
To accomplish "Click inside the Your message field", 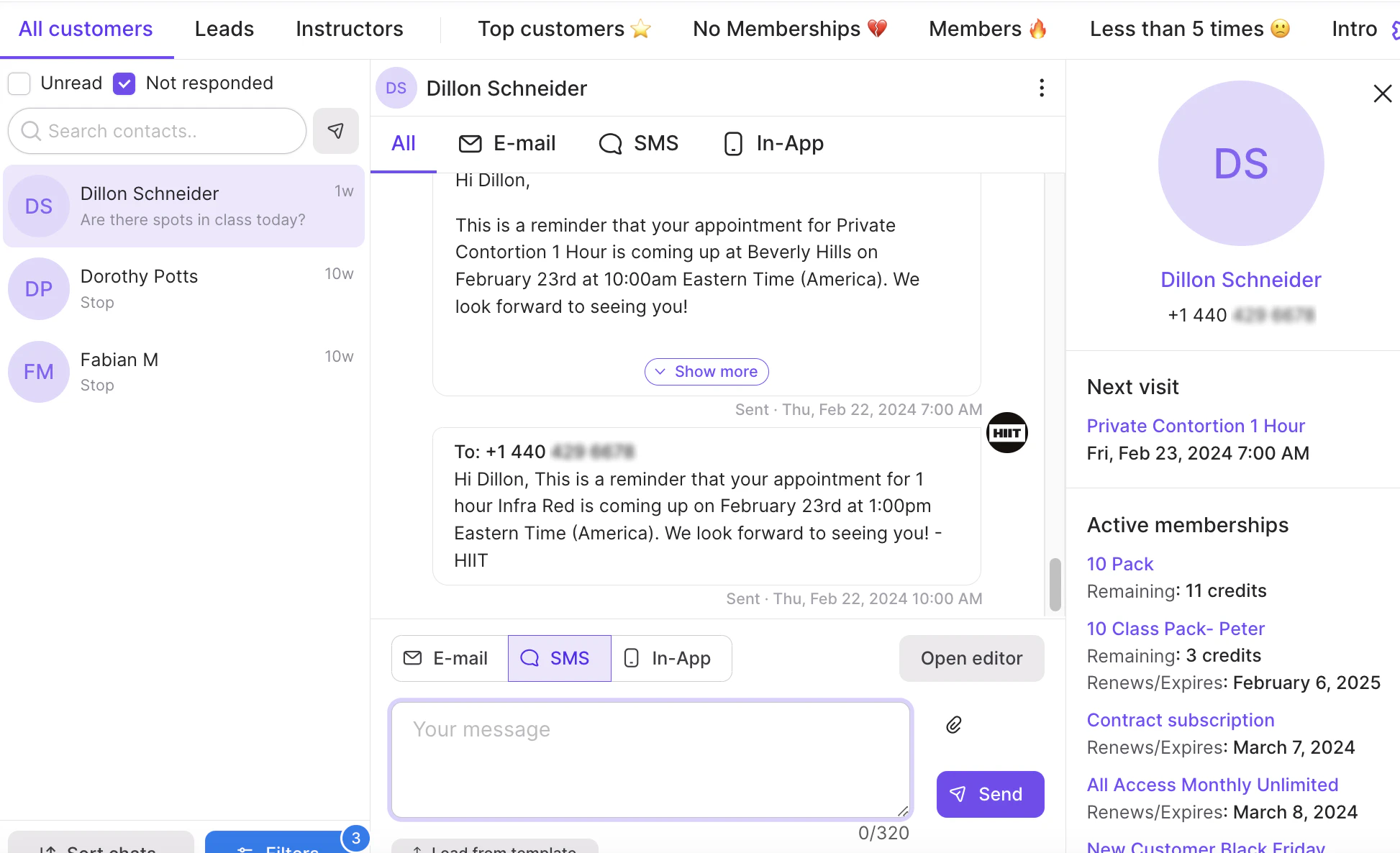I will click(x=647, y=759).
